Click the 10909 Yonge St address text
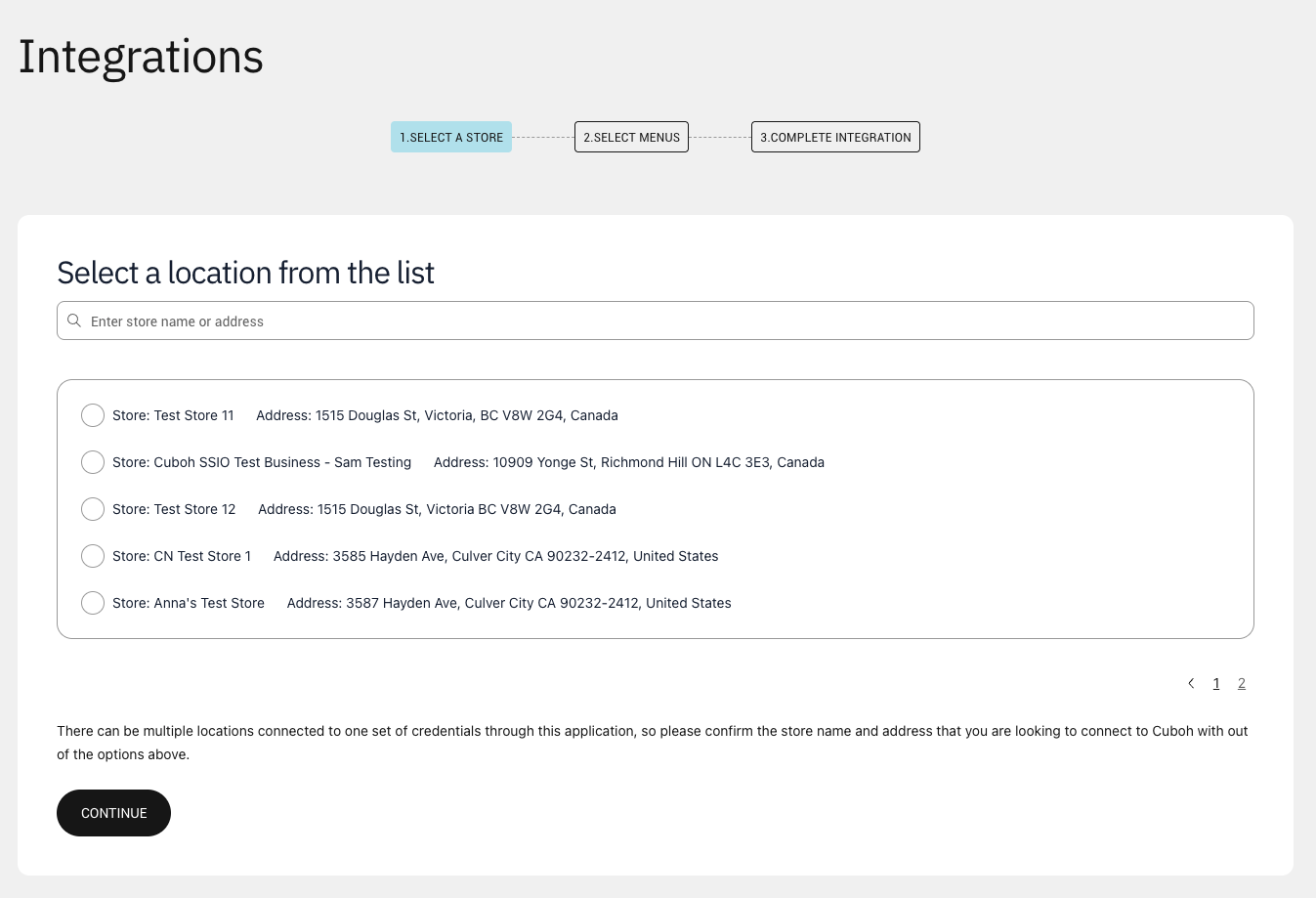Image resolution: width=1316 pixels, height=898 pixels. pos(628,462)
